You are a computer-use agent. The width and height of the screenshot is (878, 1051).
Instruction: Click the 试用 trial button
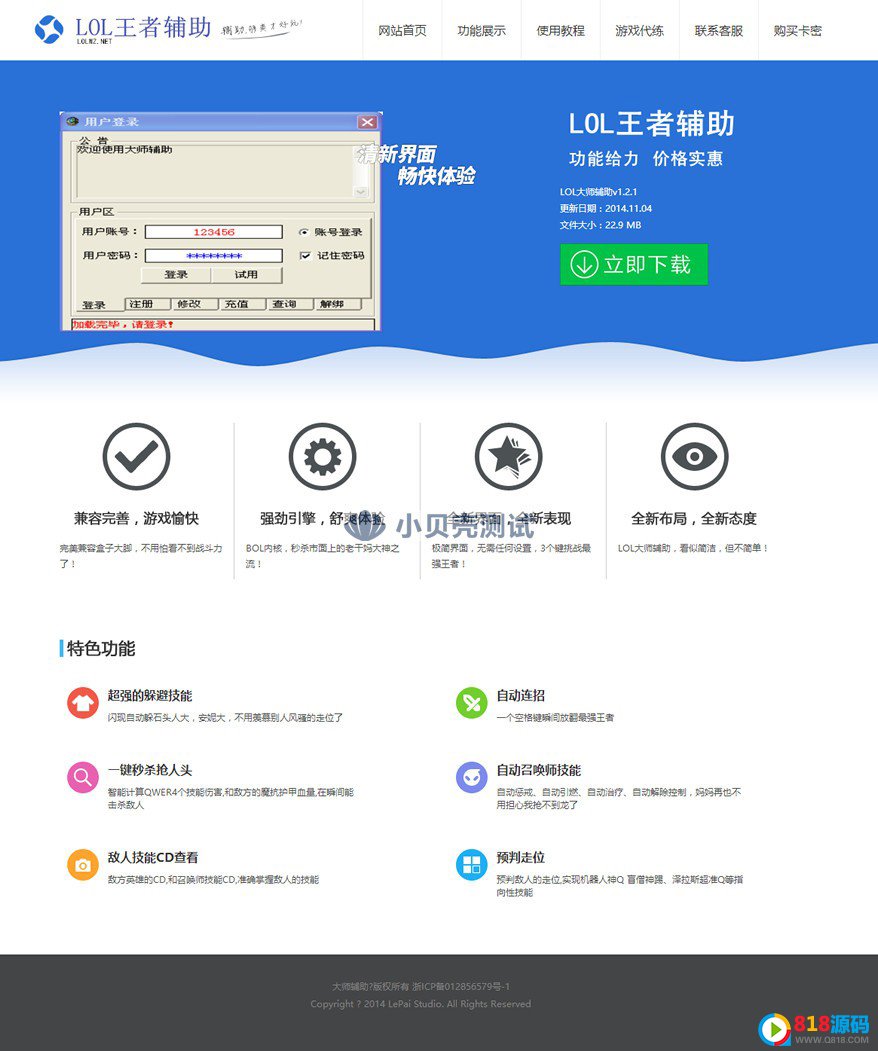(247, 275)
